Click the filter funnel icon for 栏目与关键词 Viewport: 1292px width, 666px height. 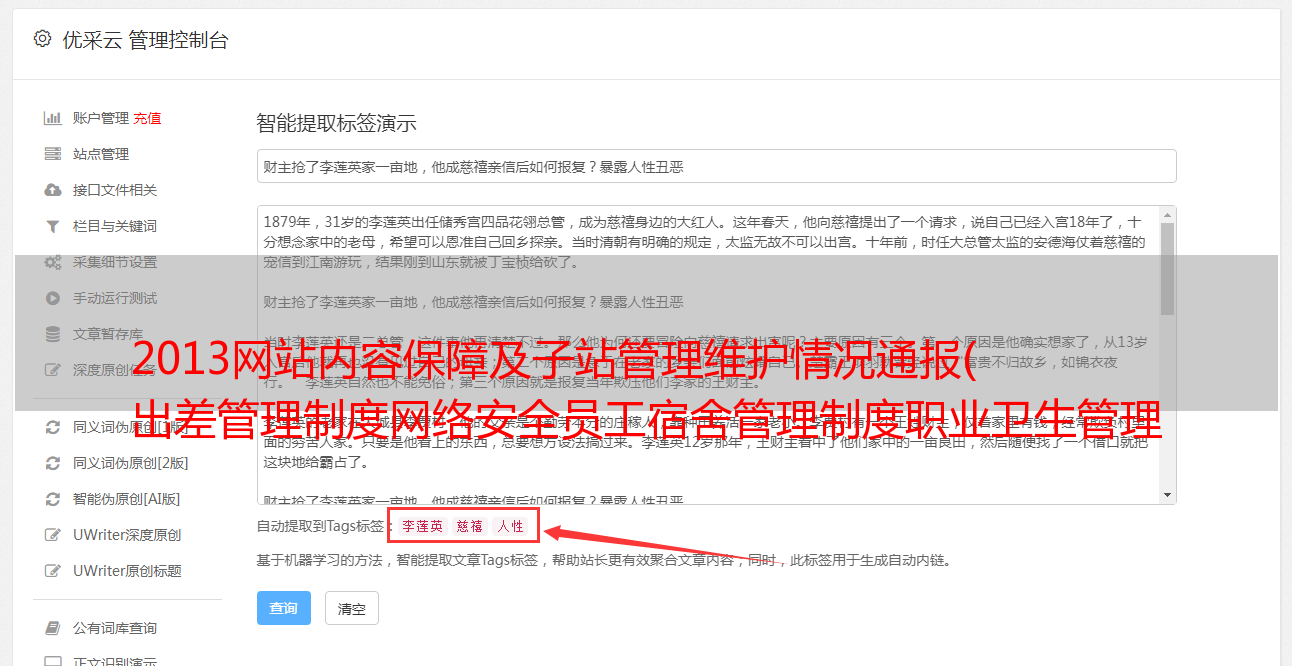(x=53, y=226)
